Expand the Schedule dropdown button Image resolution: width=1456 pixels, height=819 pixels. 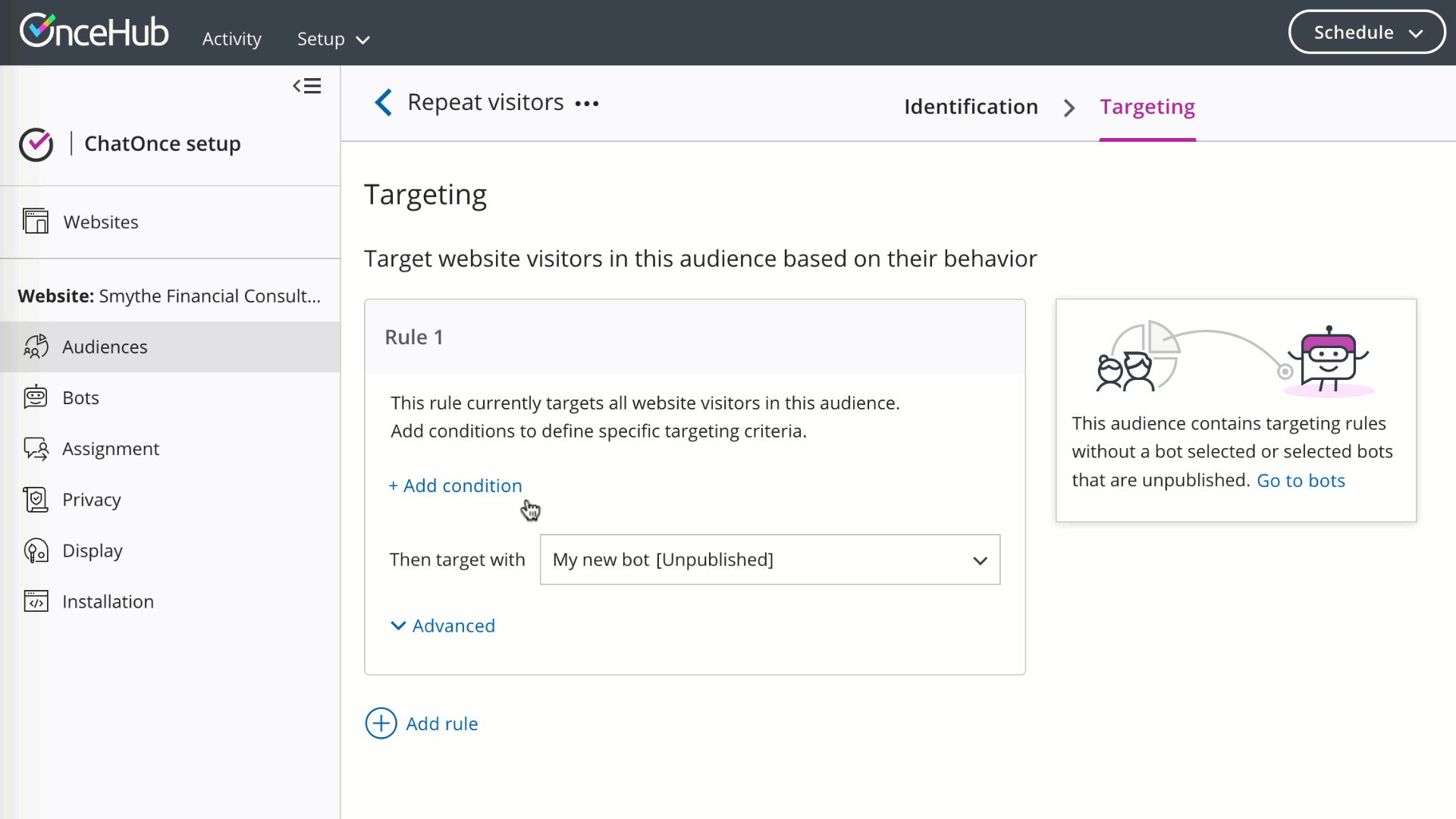click(1367, 33)
